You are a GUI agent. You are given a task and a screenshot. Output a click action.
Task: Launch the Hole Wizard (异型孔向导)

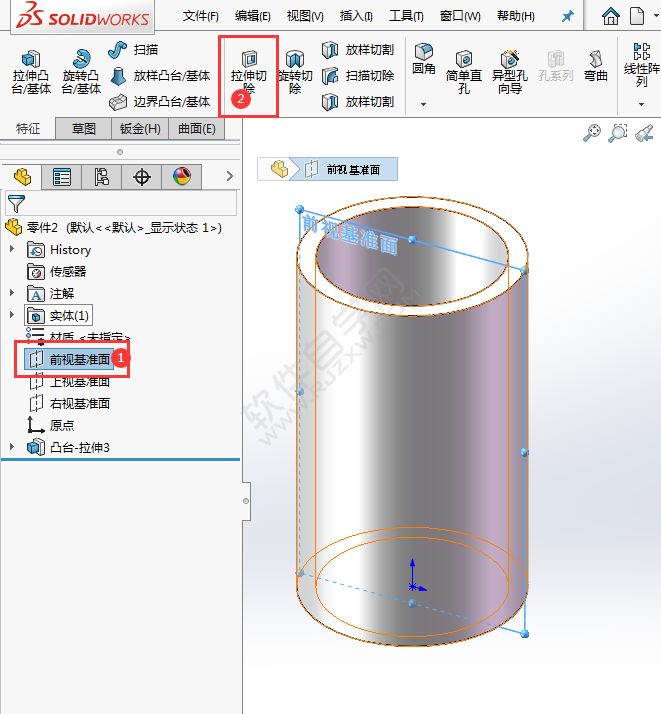click(509, 72)
